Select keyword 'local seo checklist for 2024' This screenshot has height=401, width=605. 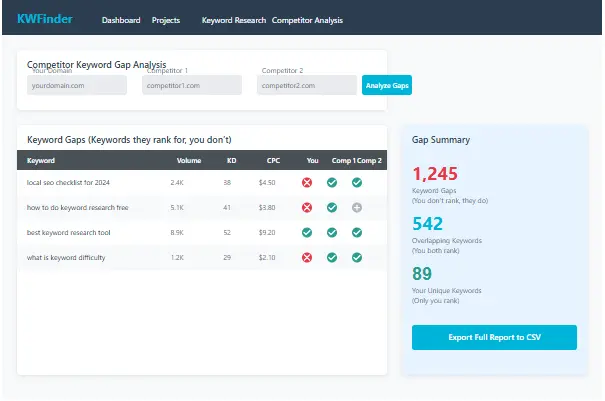click(68, 183)
